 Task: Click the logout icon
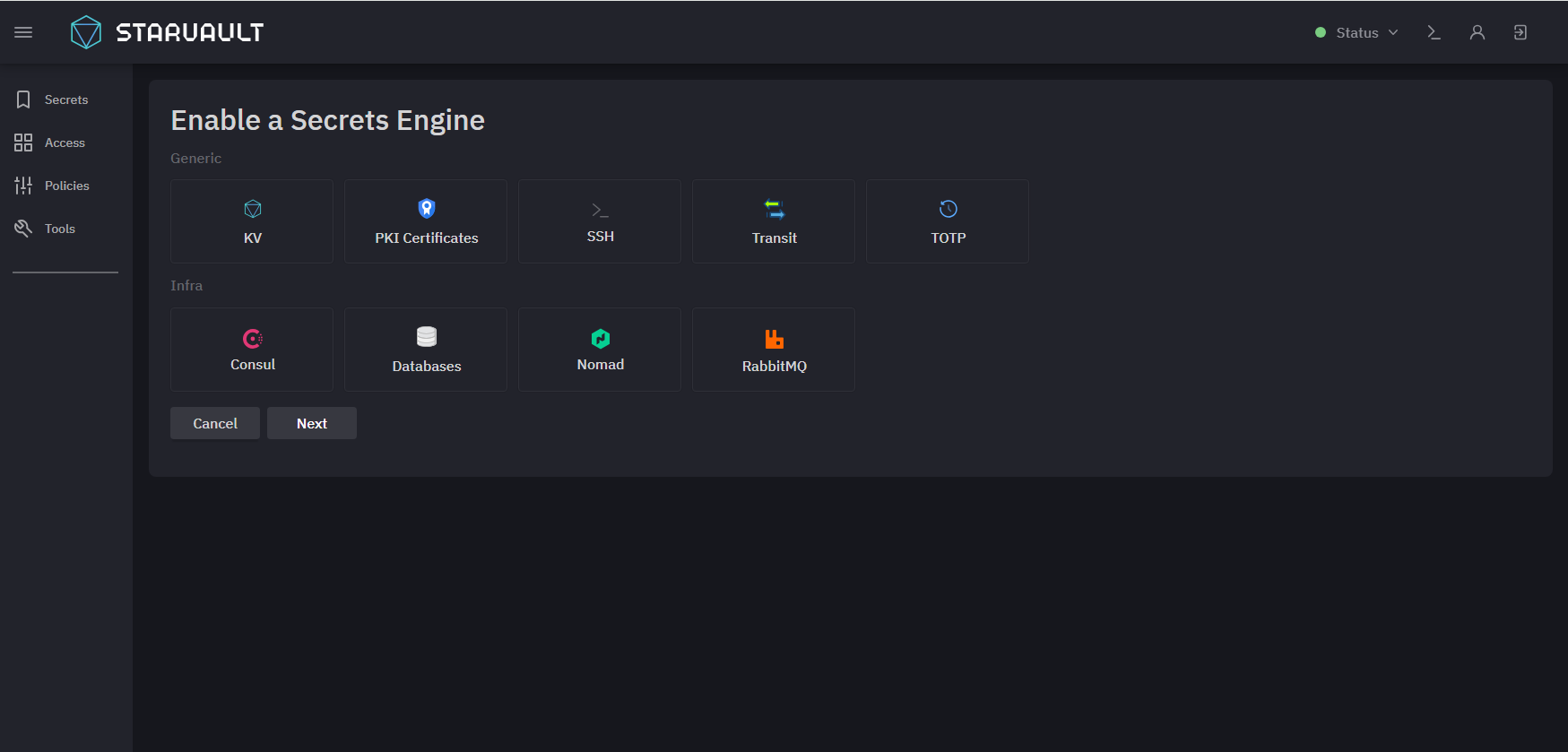(x=1520, y=32)
